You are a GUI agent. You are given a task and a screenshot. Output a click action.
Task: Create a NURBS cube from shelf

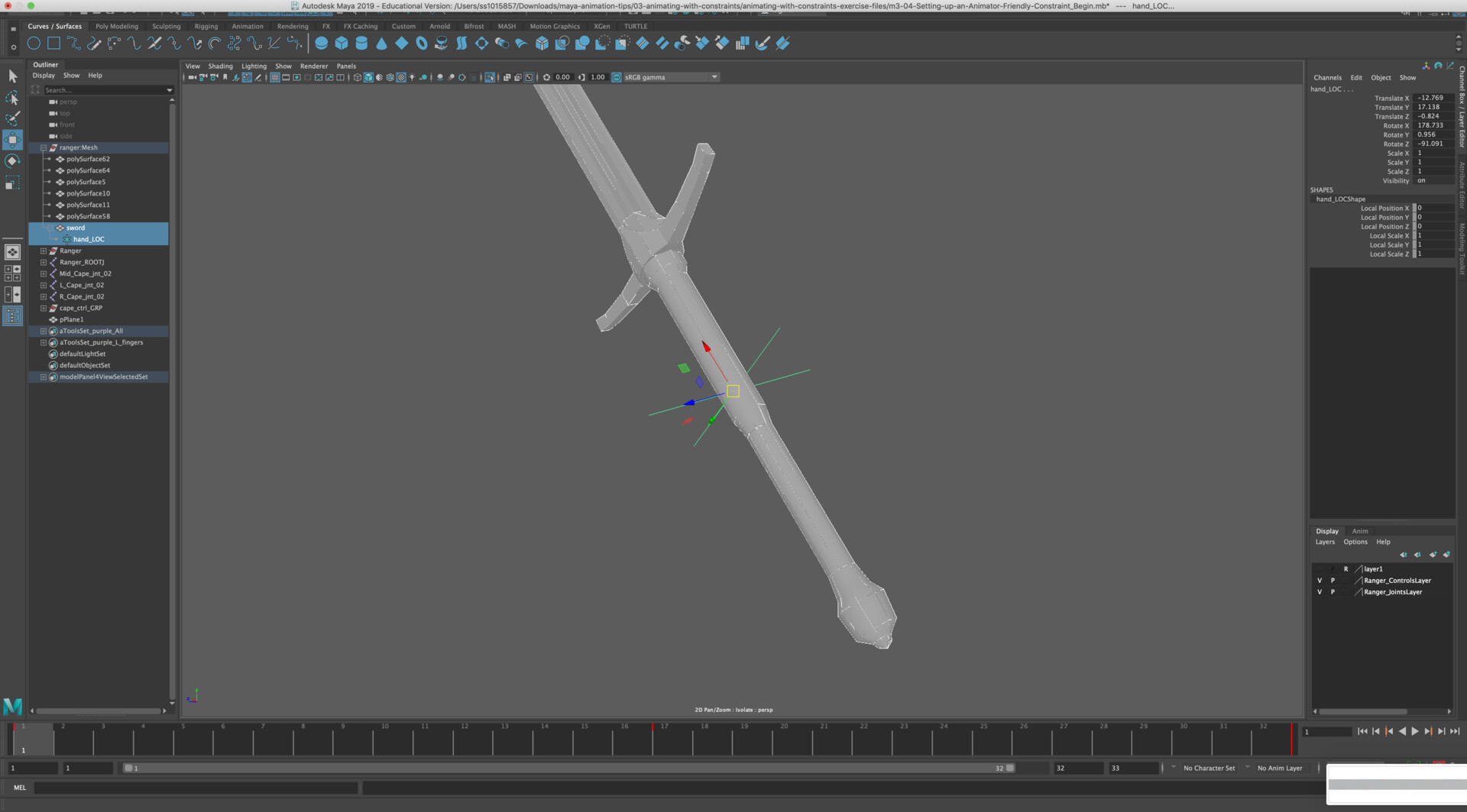(x=342, y=44)
